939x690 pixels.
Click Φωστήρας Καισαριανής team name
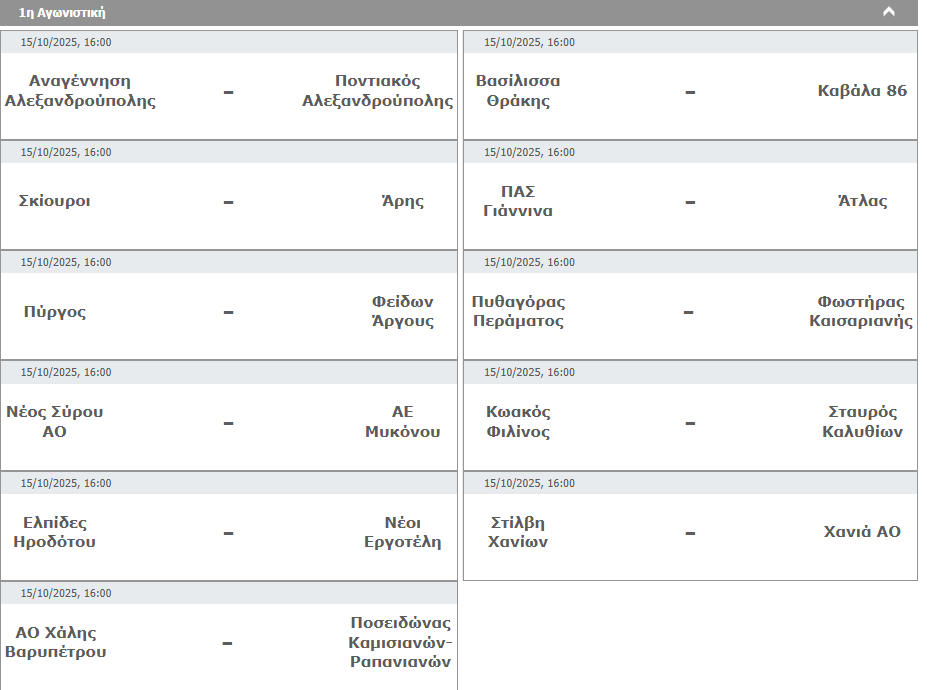point(860,312)
